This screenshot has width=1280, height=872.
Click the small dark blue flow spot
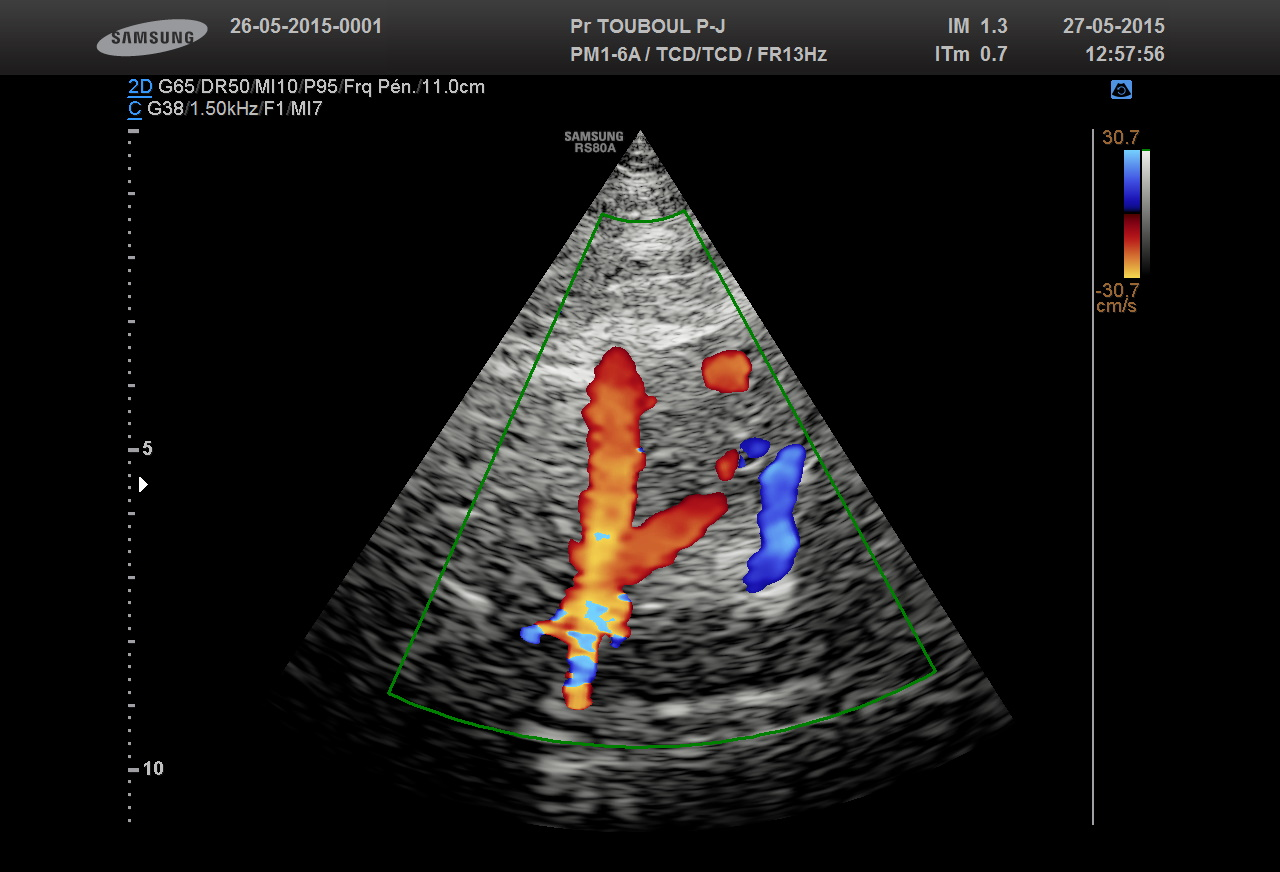[x=753, y=446]
